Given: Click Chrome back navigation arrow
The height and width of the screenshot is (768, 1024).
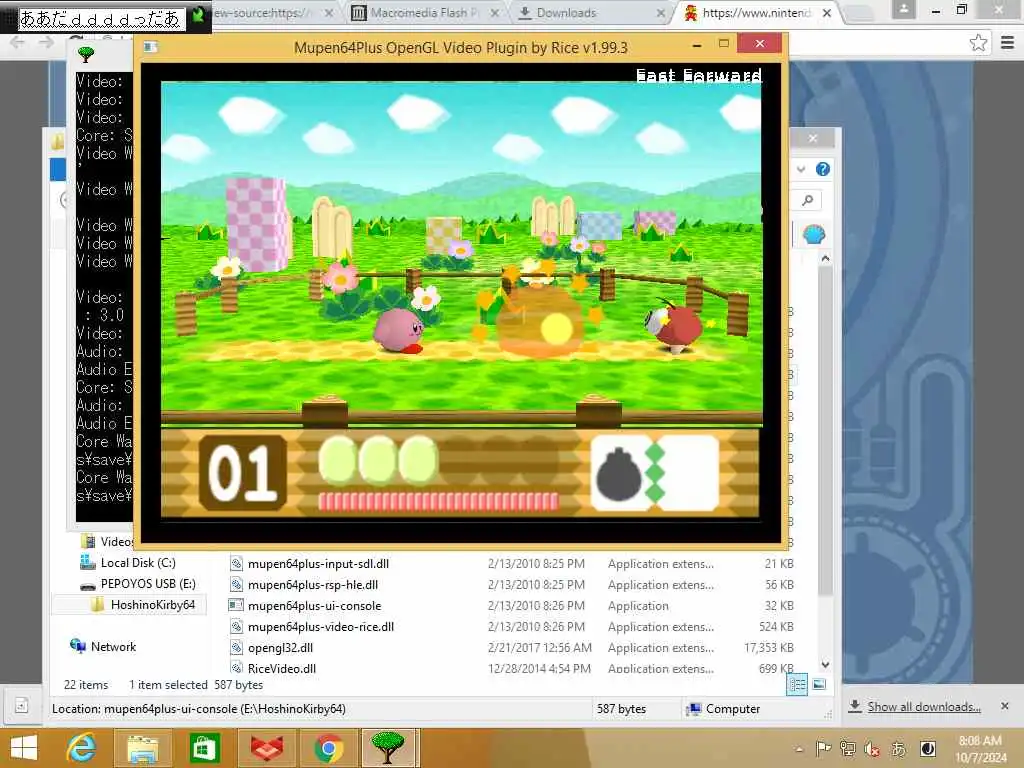Looking at the screenshot, I should [18, 42].
